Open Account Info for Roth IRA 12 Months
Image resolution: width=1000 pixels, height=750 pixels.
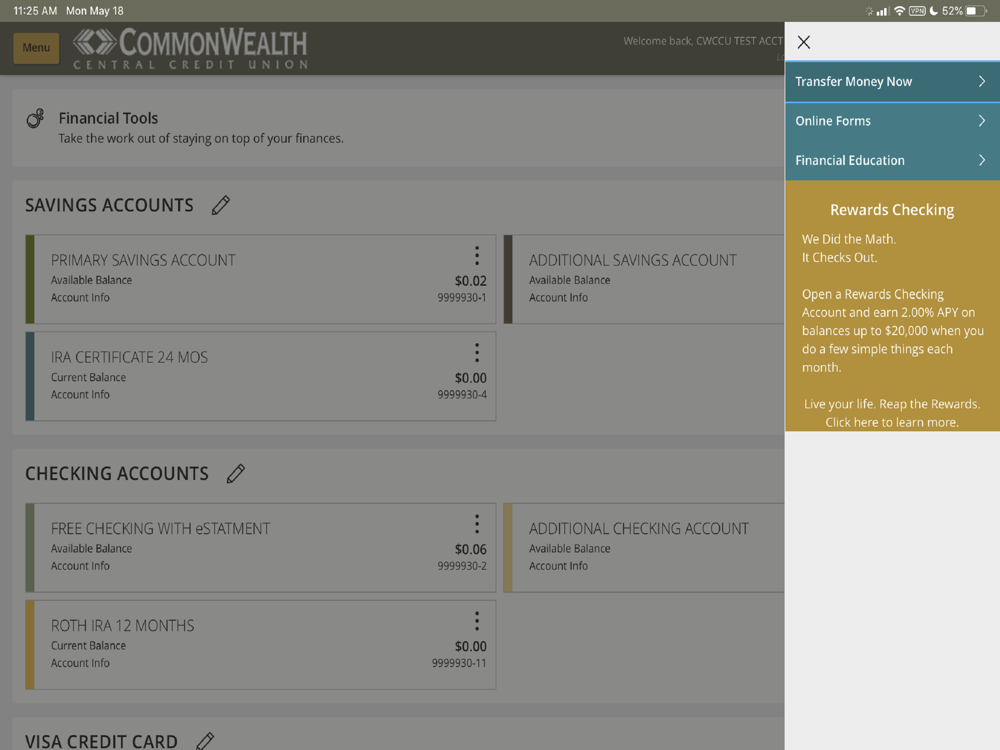[x=80, y=663]
